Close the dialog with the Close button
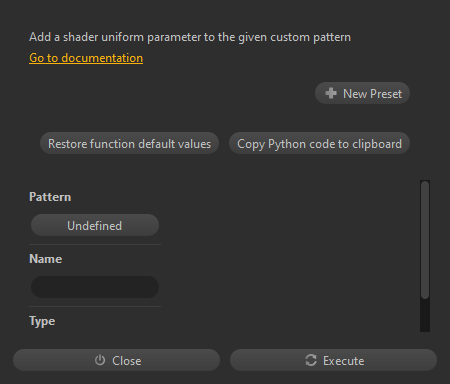This screenshot has height=384, width=450. pyautogui.click(x=116, y=360)
